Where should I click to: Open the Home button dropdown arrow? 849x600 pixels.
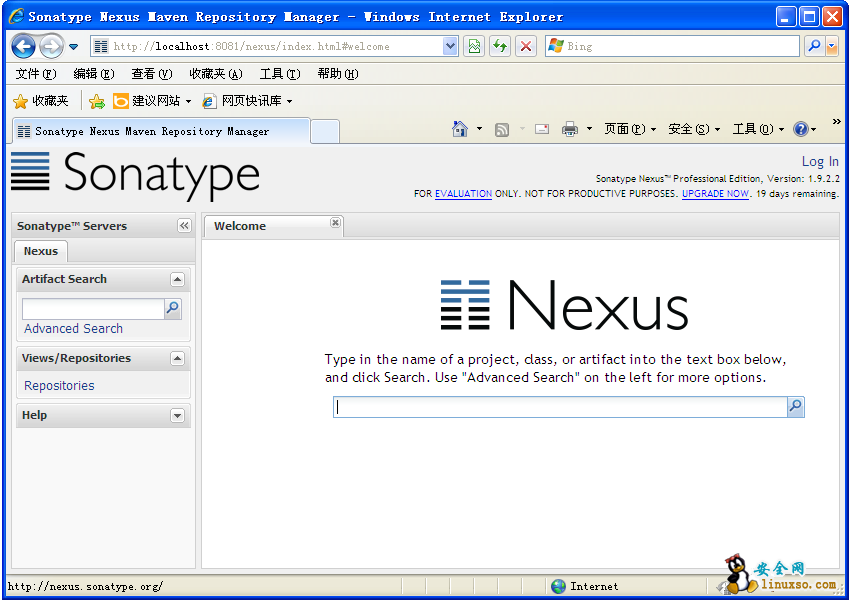pyautogui.click(x=479, y=129)
